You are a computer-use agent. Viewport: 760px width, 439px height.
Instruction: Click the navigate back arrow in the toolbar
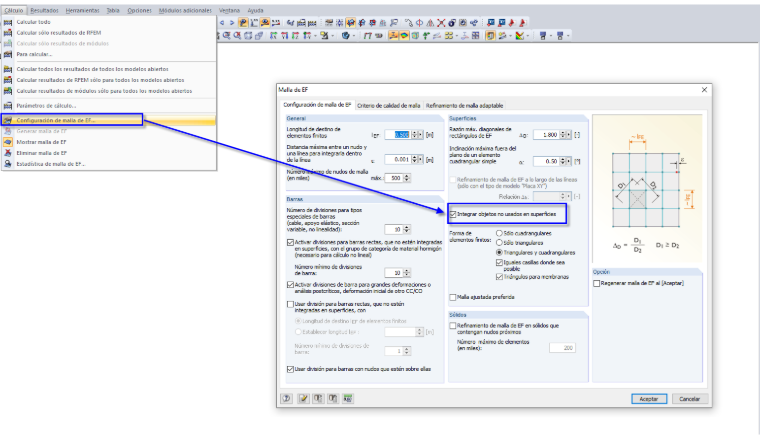pos(222,23)
